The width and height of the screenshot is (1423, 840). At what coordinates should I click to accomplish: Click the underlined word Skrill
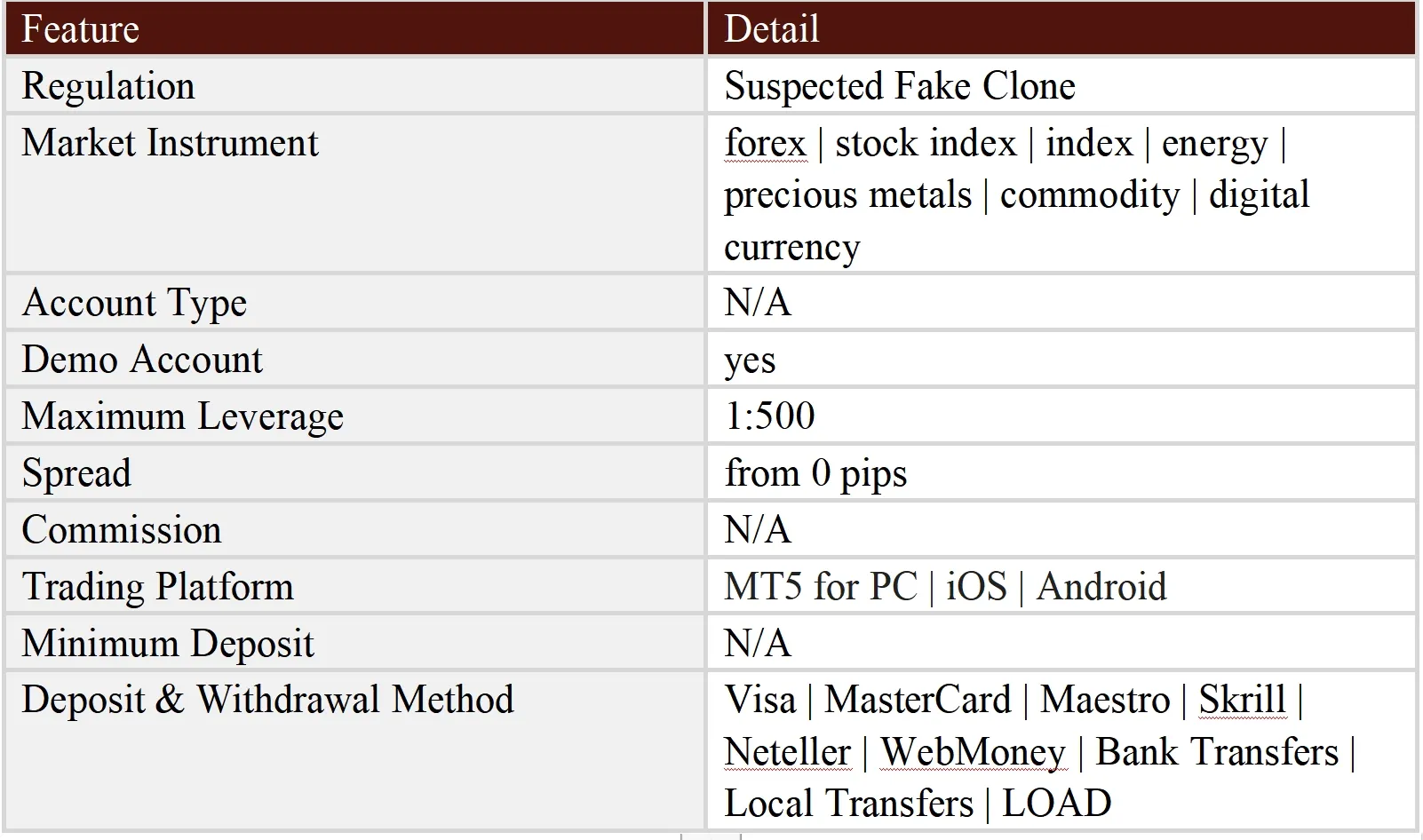[1242, 700]
